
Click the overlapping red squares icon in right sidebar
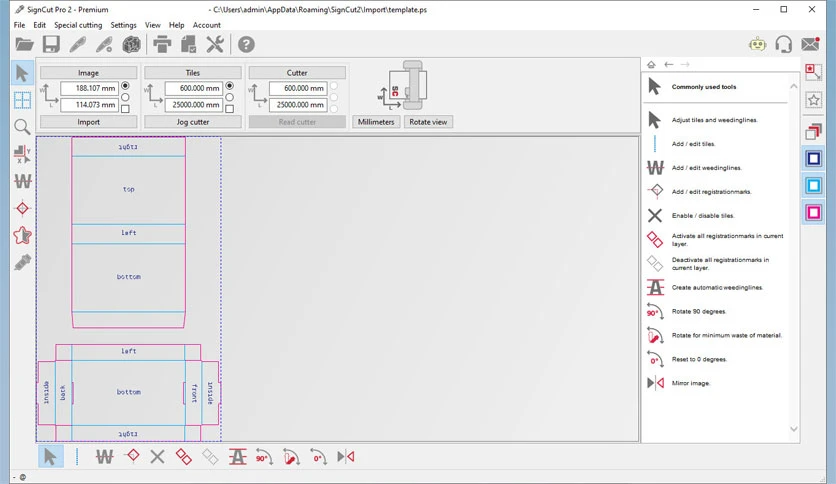(x=814, y=132)
